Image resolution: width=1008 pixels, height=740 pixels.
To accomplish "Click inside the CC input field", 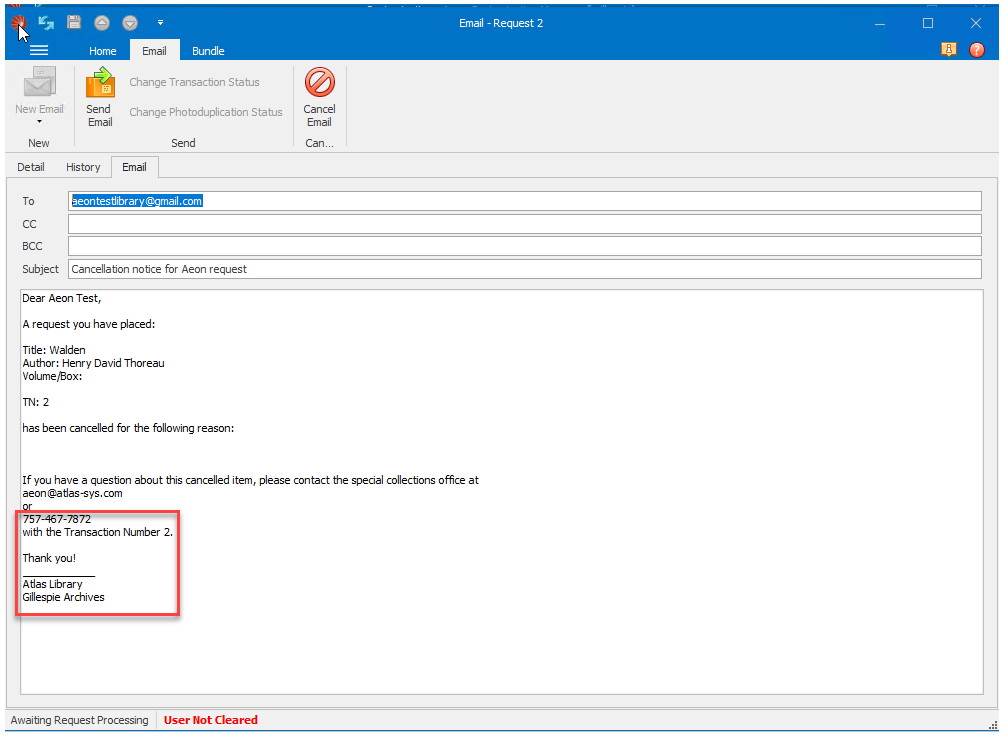I will (x=400, y=223).
